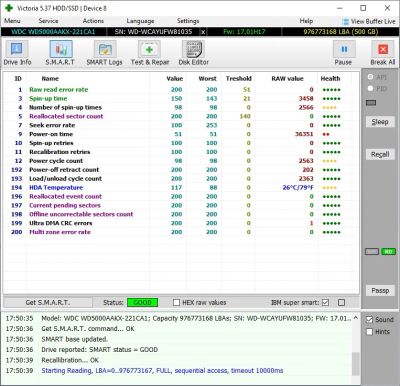Click the Get S.M.A.R.T. button
Screen dimensions: 400x386
(48, 302)
